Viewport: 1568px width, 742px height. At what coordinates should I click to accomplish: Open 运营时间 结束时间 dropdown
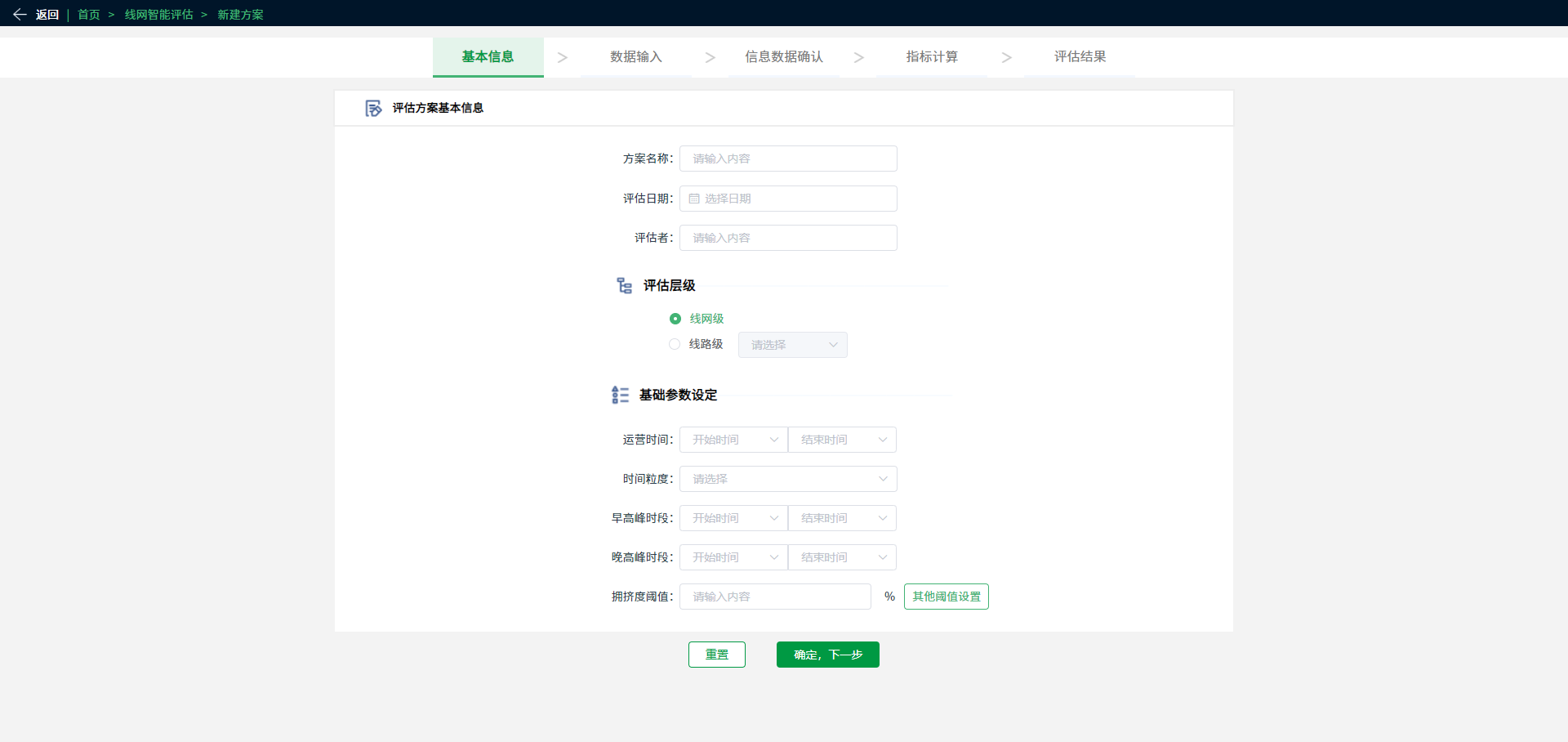click(x=842, y=440)
